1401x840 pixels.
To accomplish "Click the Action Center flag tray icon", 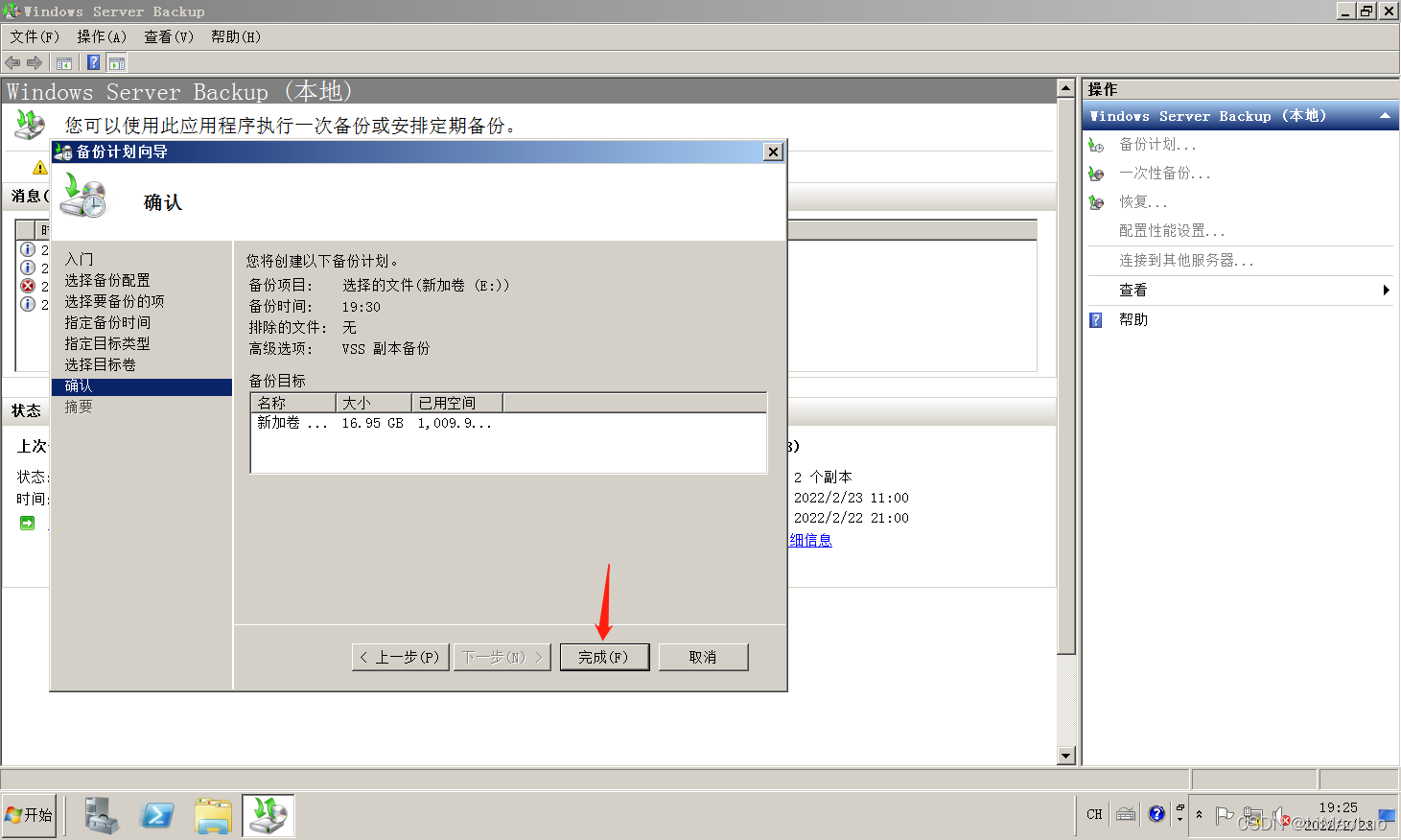I will 1225,815.
